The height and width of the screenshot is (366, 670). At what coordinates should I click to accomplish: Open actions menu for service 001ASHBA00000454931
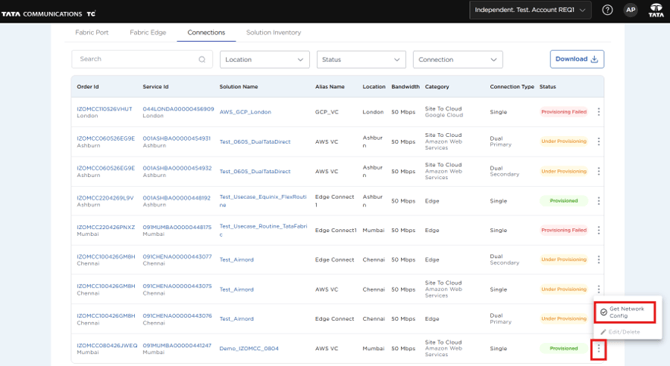pos(599,141)
